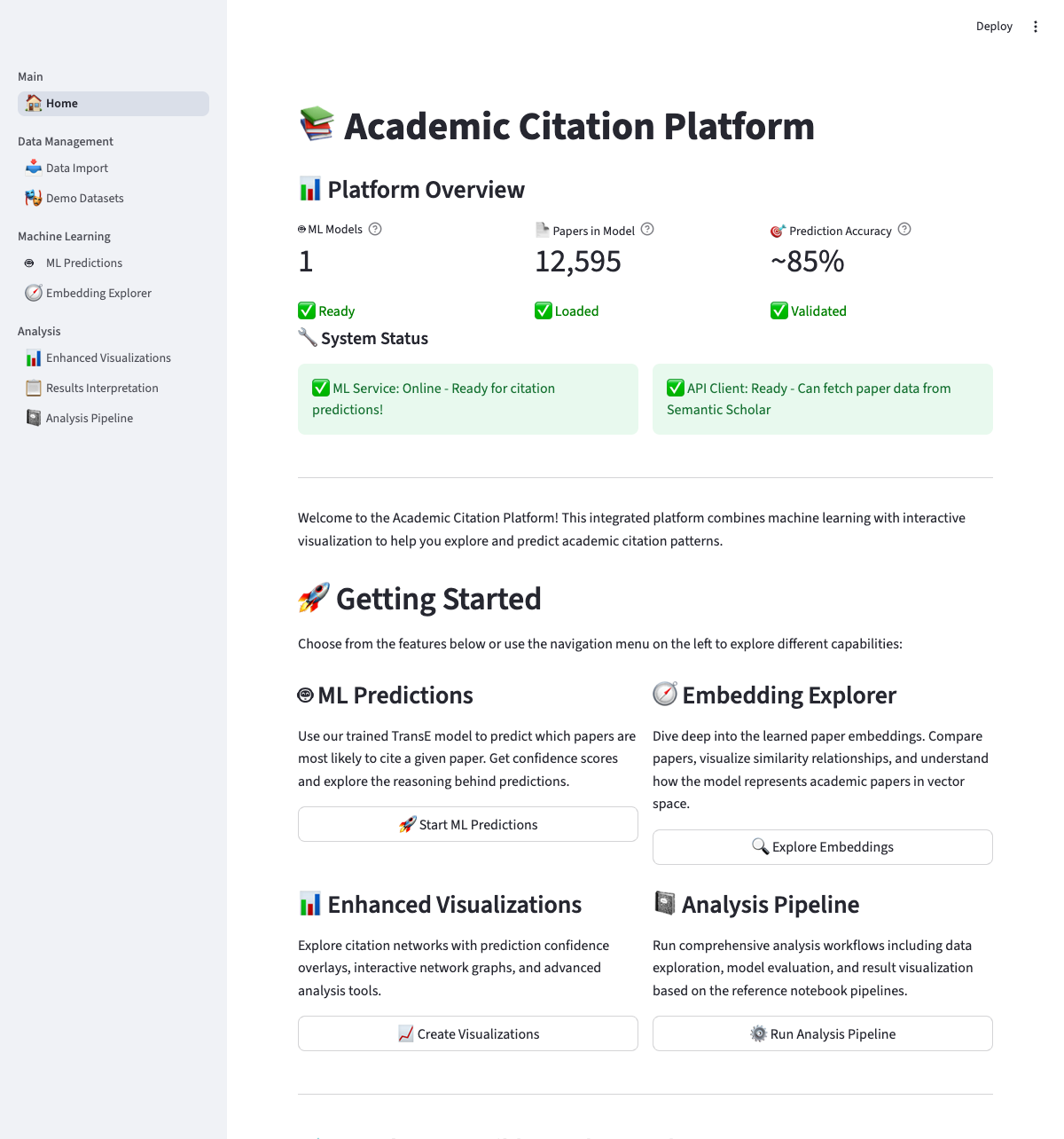Screen dimensions: 1064x1139
Task: Click the Demo Datasets masks icon
Action: [x=34, y=198]
